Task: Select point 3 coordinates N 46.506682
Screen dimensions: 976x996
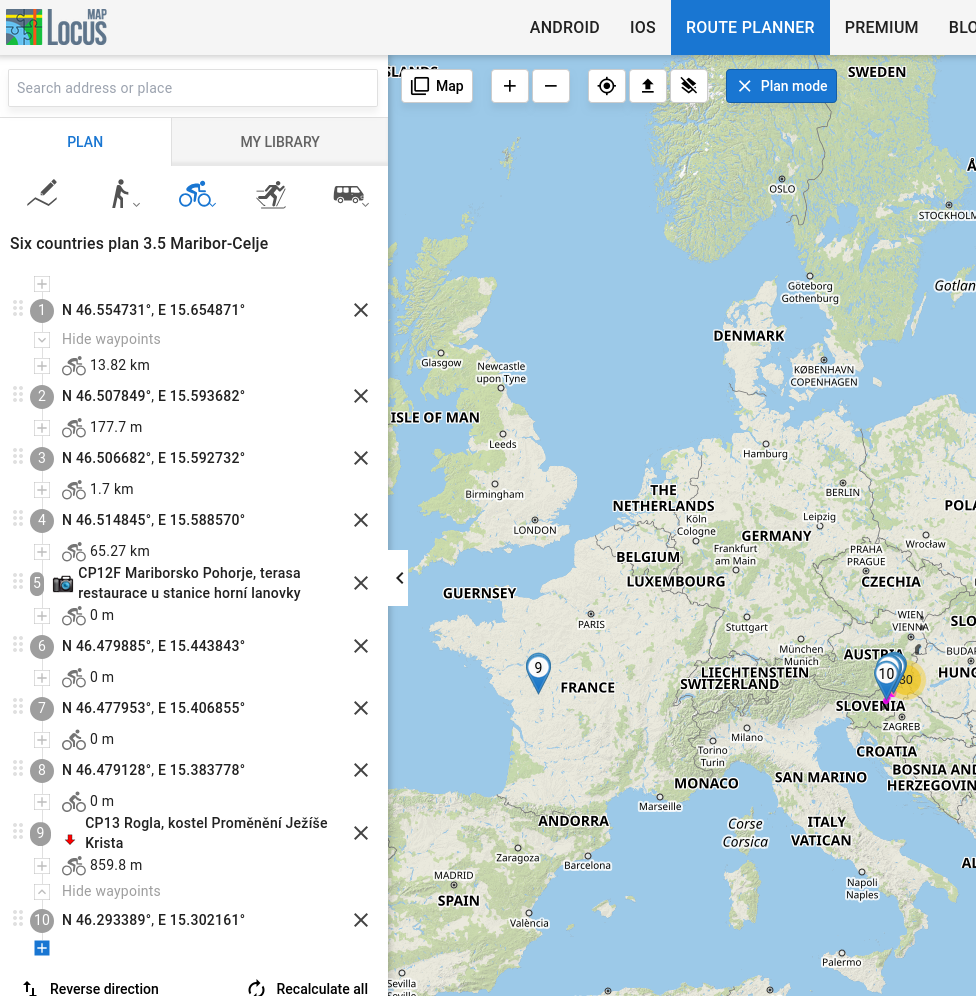Action: (154, 458)
